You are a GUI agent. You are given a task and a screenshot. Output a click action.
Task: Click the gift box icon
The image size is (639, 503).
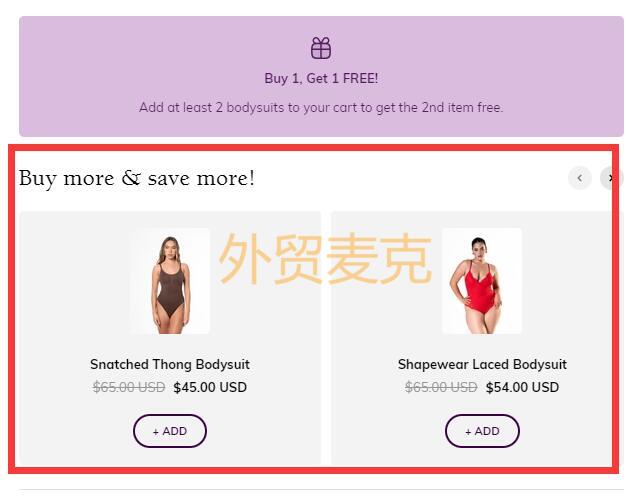click(x=321, y=48)
